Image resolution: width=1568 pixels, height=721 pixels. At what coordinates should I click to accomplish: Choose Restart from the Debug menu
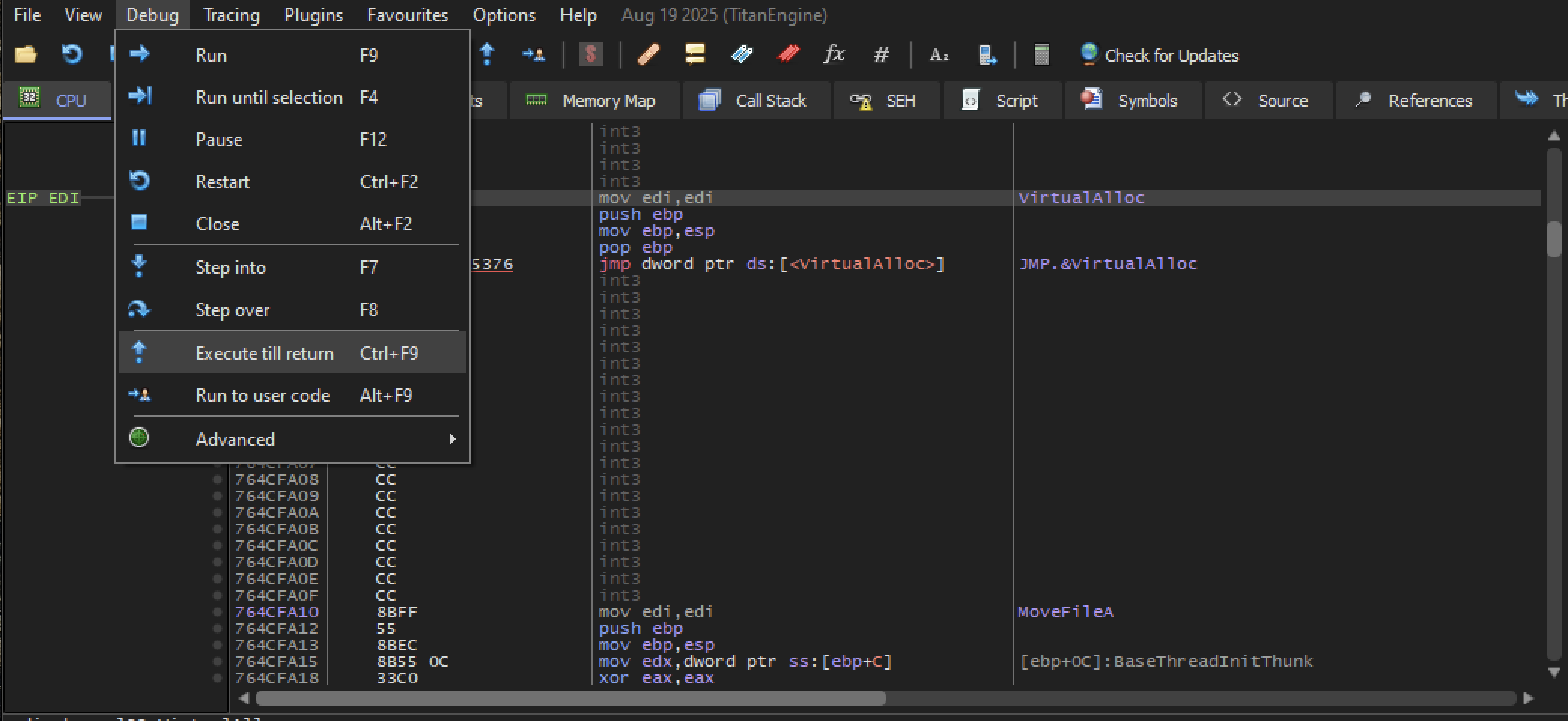(293, 181)
